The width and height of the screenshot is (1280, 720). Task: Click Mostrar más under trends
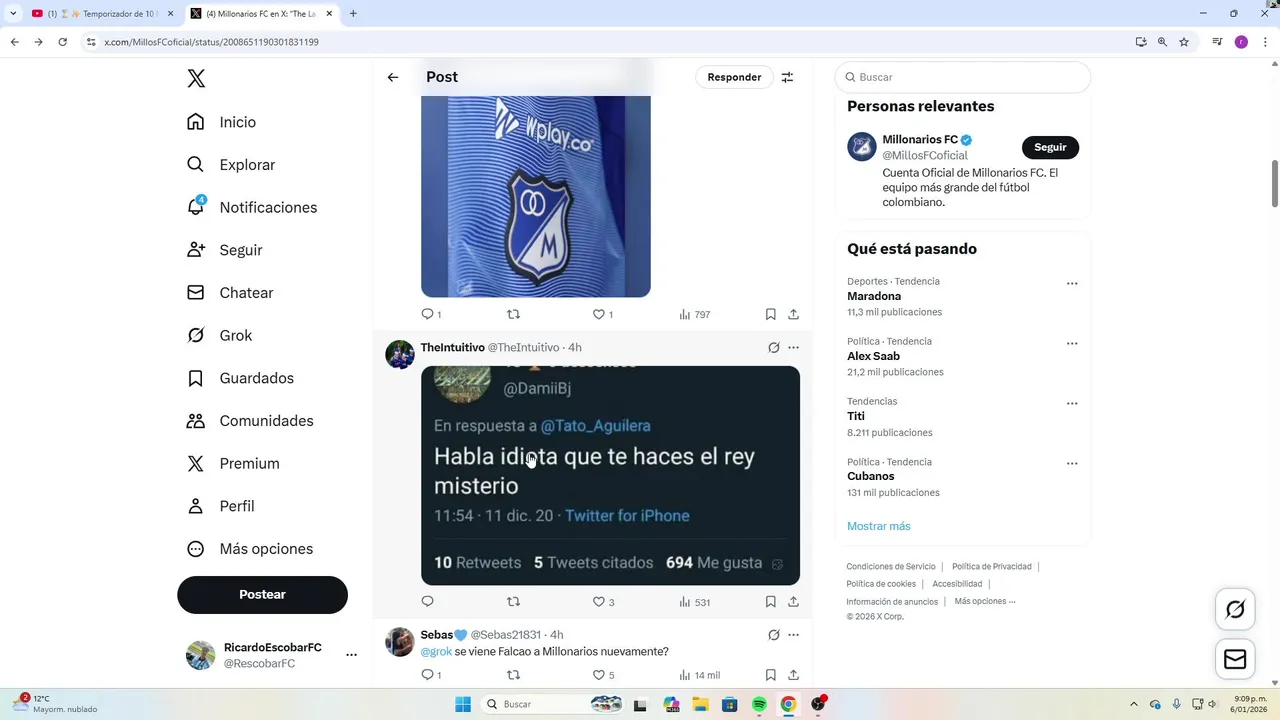(x=879, y=526)
